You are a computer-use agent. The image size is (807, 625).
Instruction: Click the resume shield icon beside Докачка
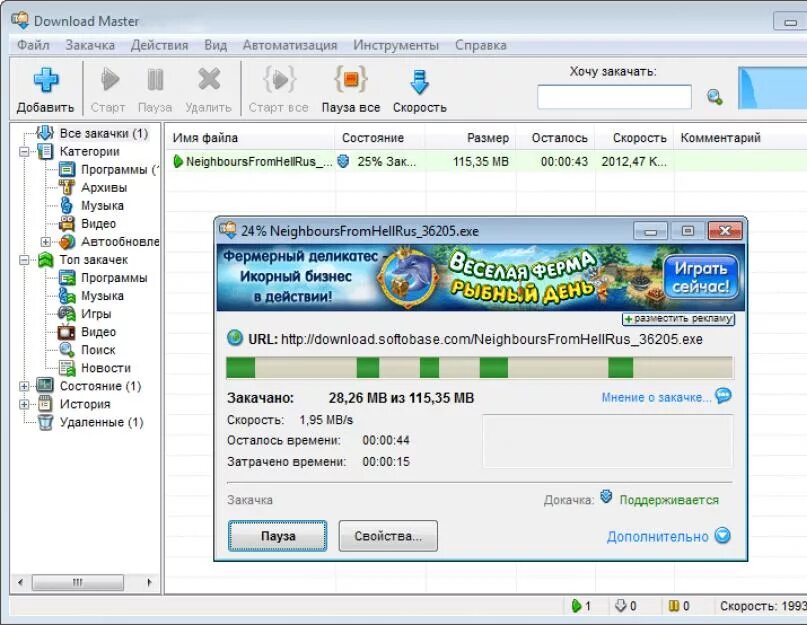(x=607, y=497)
